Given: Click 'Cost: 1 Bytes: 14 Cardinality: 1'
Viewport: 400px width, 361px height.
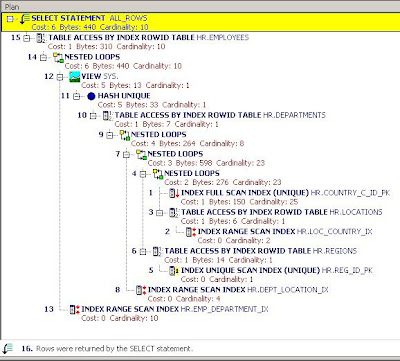Looking at the screenshot, I should coord(218,260).
